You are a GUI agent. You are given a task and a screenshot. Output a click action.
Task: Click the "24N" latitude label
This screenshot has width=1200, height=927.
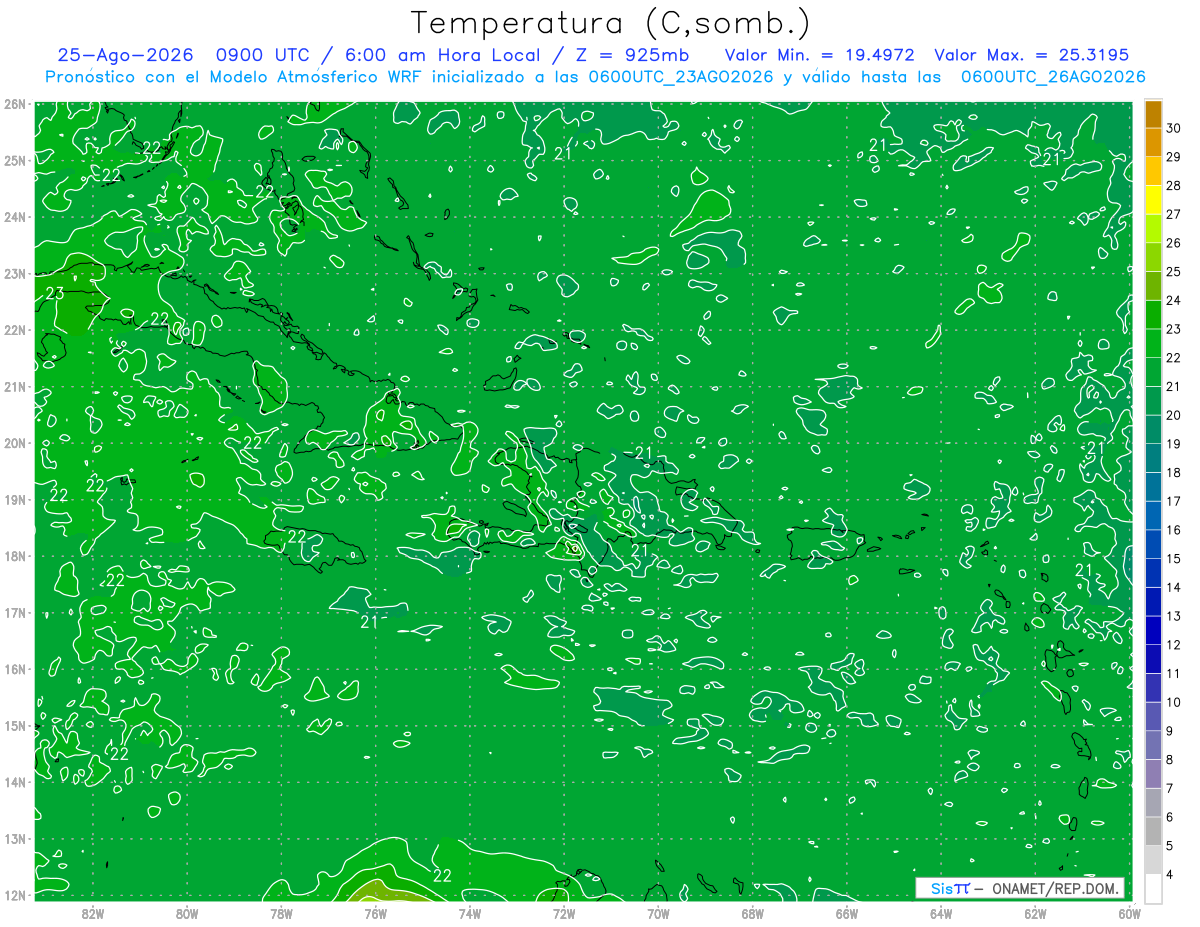coord(15,217)
